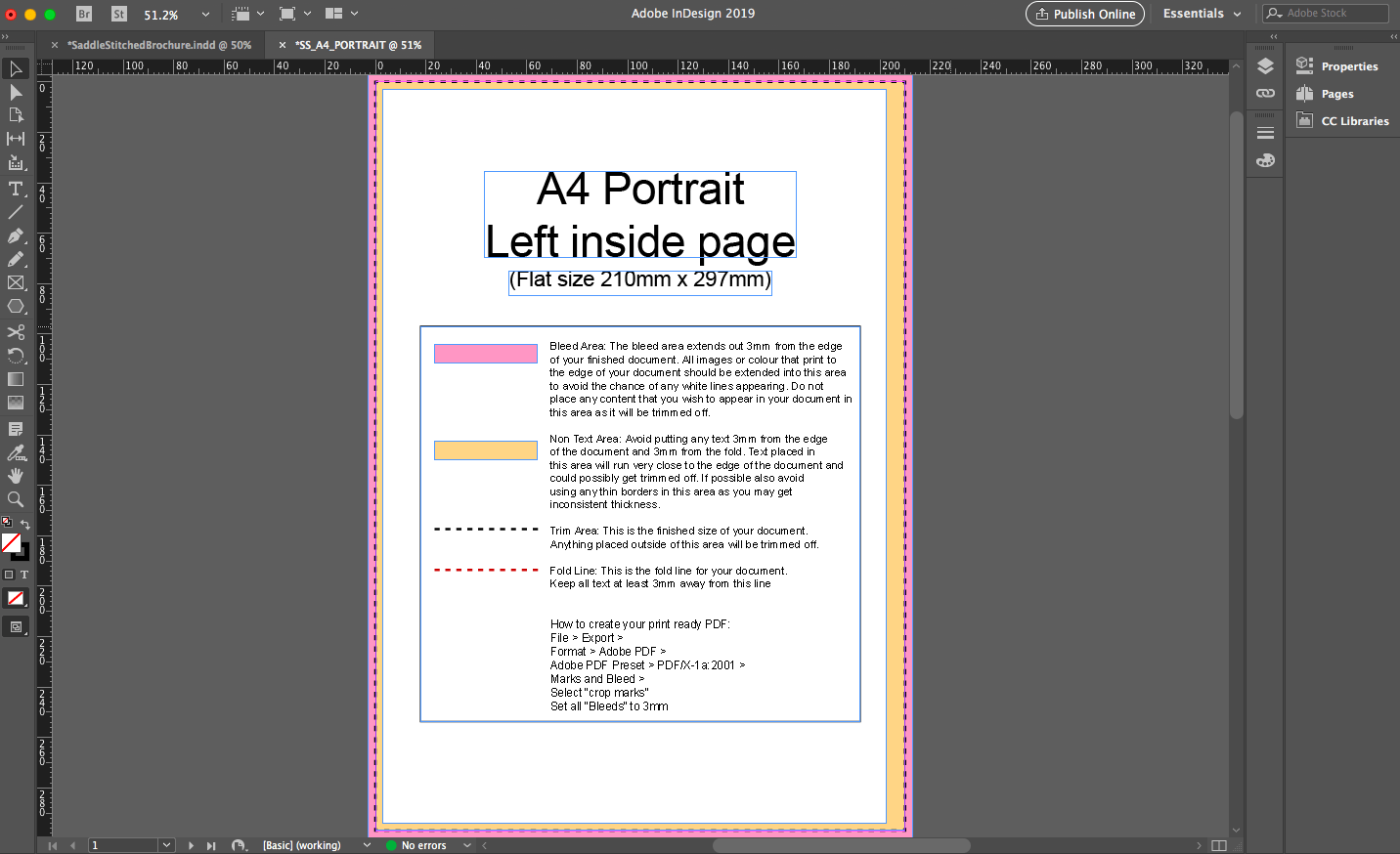
Task: Open the Links panel icon
Action: (1265, 93)
